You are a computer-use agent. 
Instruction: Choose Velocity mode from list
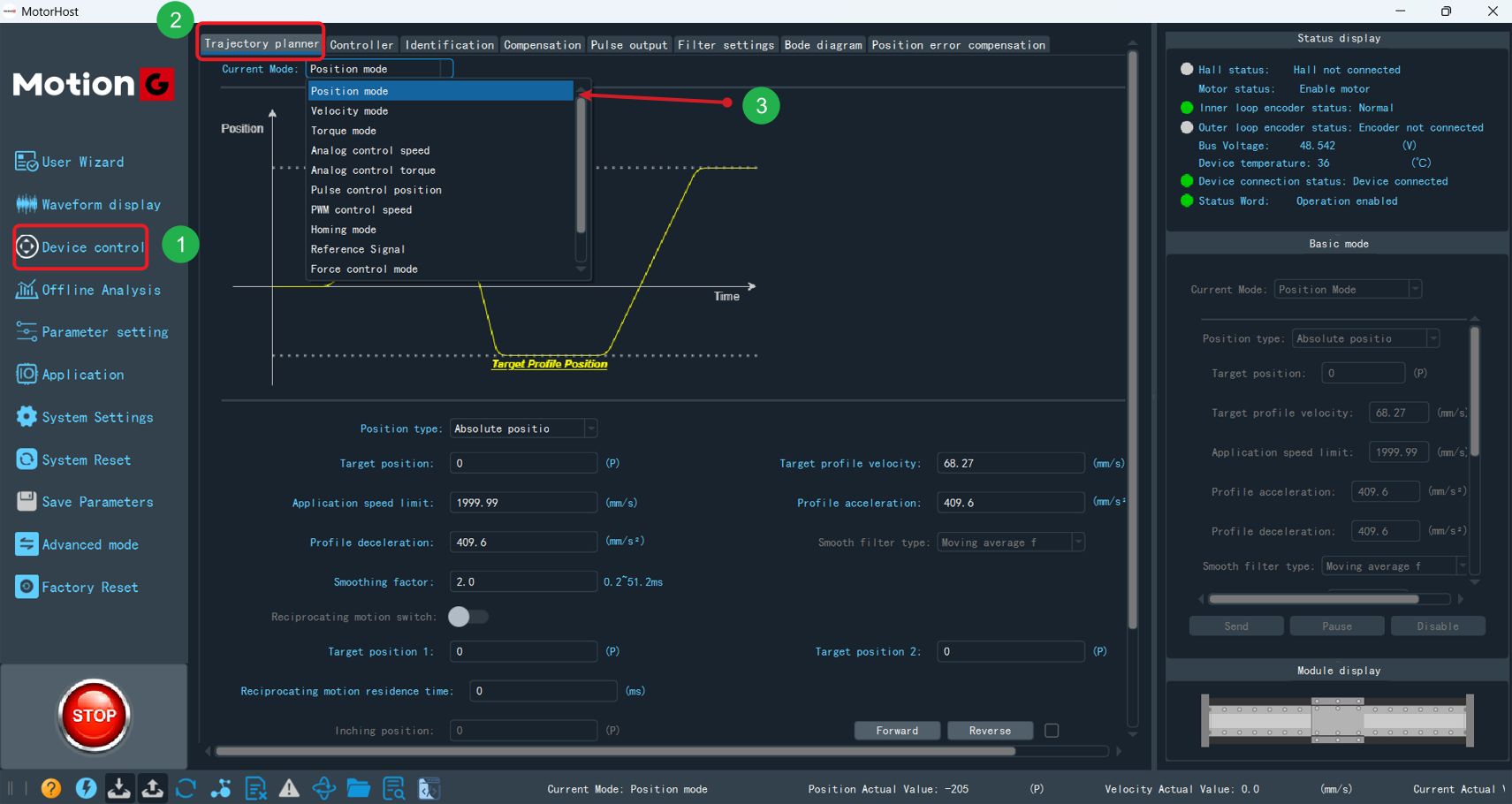pos(440,111)
